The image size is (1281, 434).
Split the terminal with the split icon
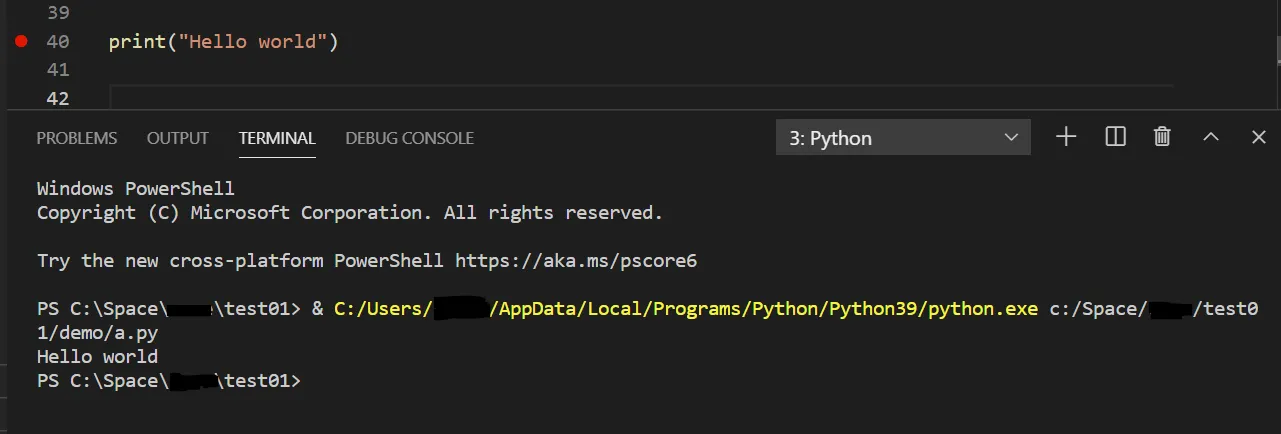click(1116, 137)
